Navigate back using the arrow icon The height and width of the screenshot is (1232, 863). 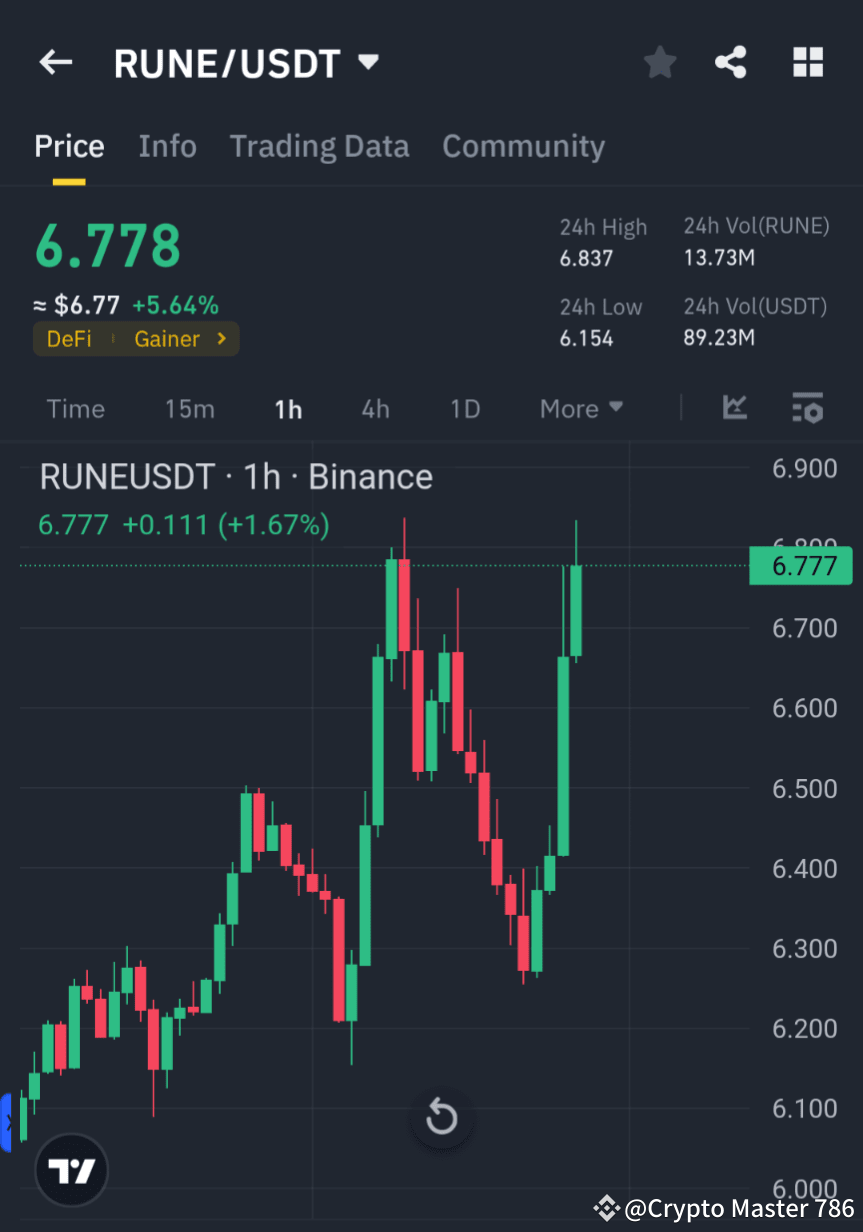click(x=55, y=62)
